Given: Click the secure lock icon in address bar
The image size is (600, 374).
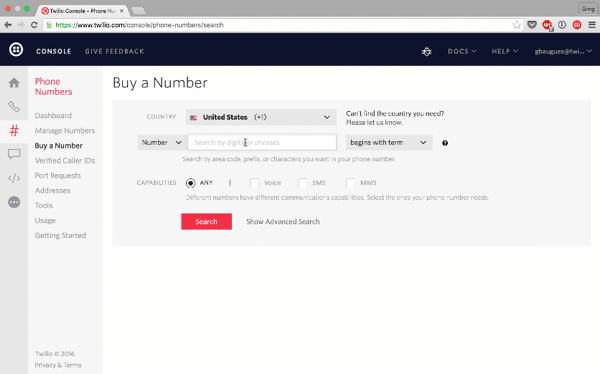Looking at the screenshot, I should (49, 25).
